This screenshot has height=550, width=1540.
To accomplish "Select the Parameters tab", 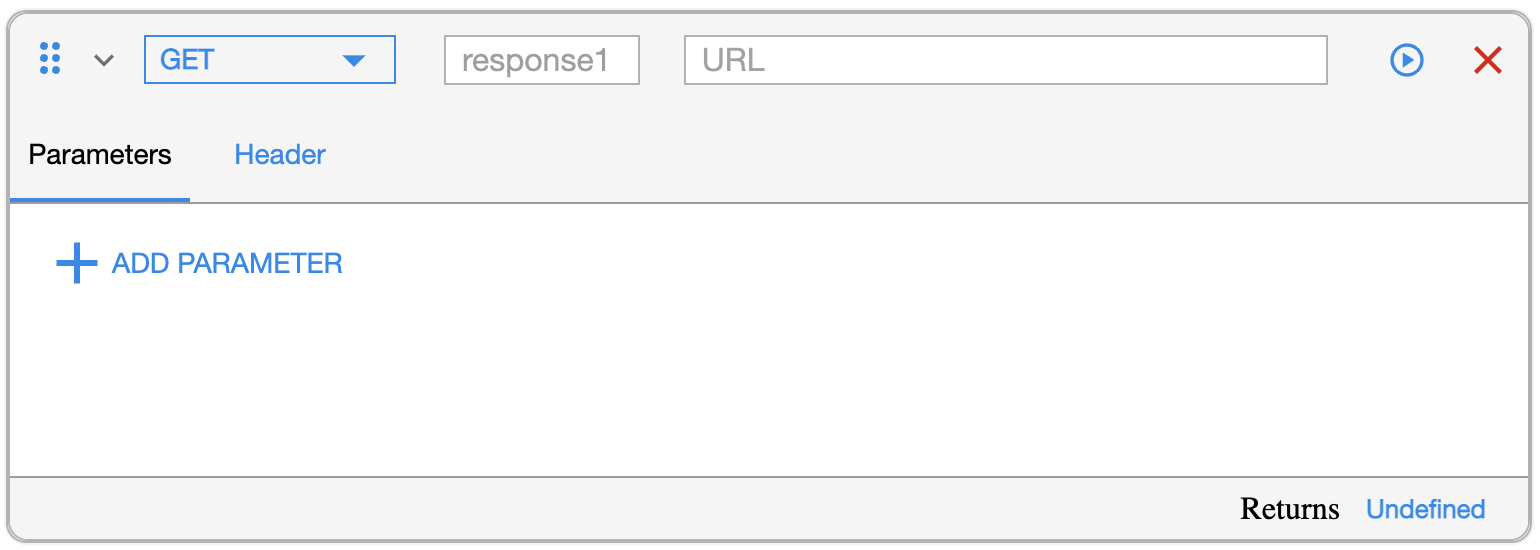I will (x=100, y=155).
